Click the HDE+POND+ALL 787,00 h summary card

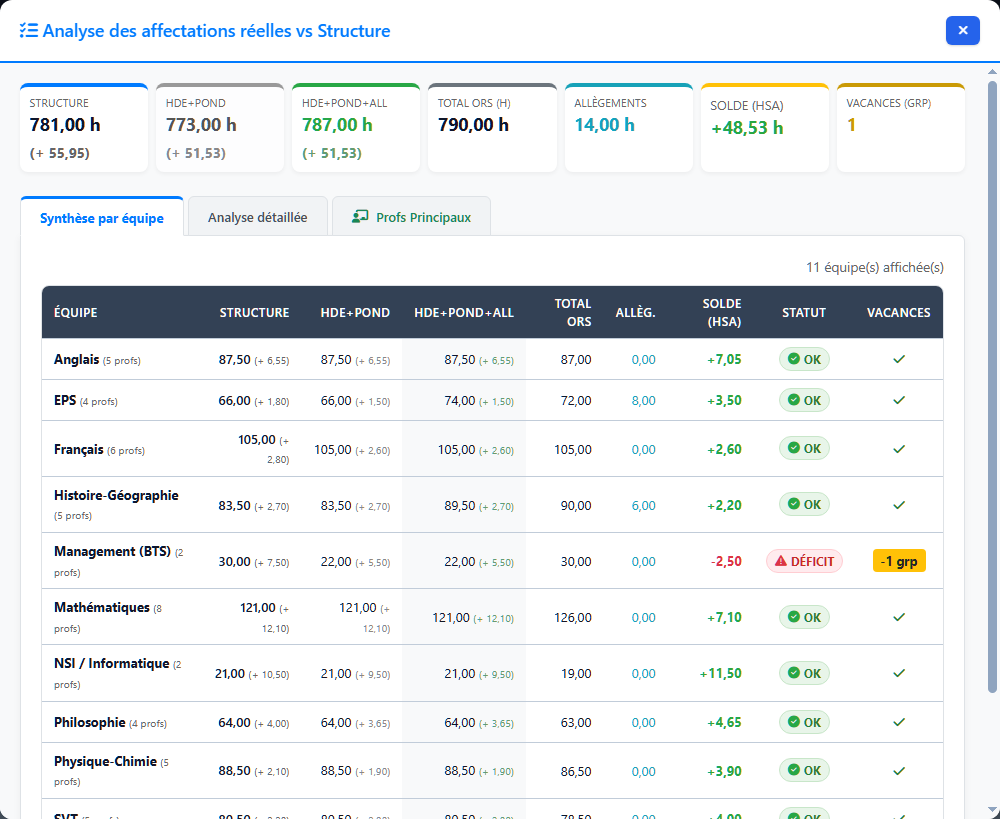click(356, 128)
